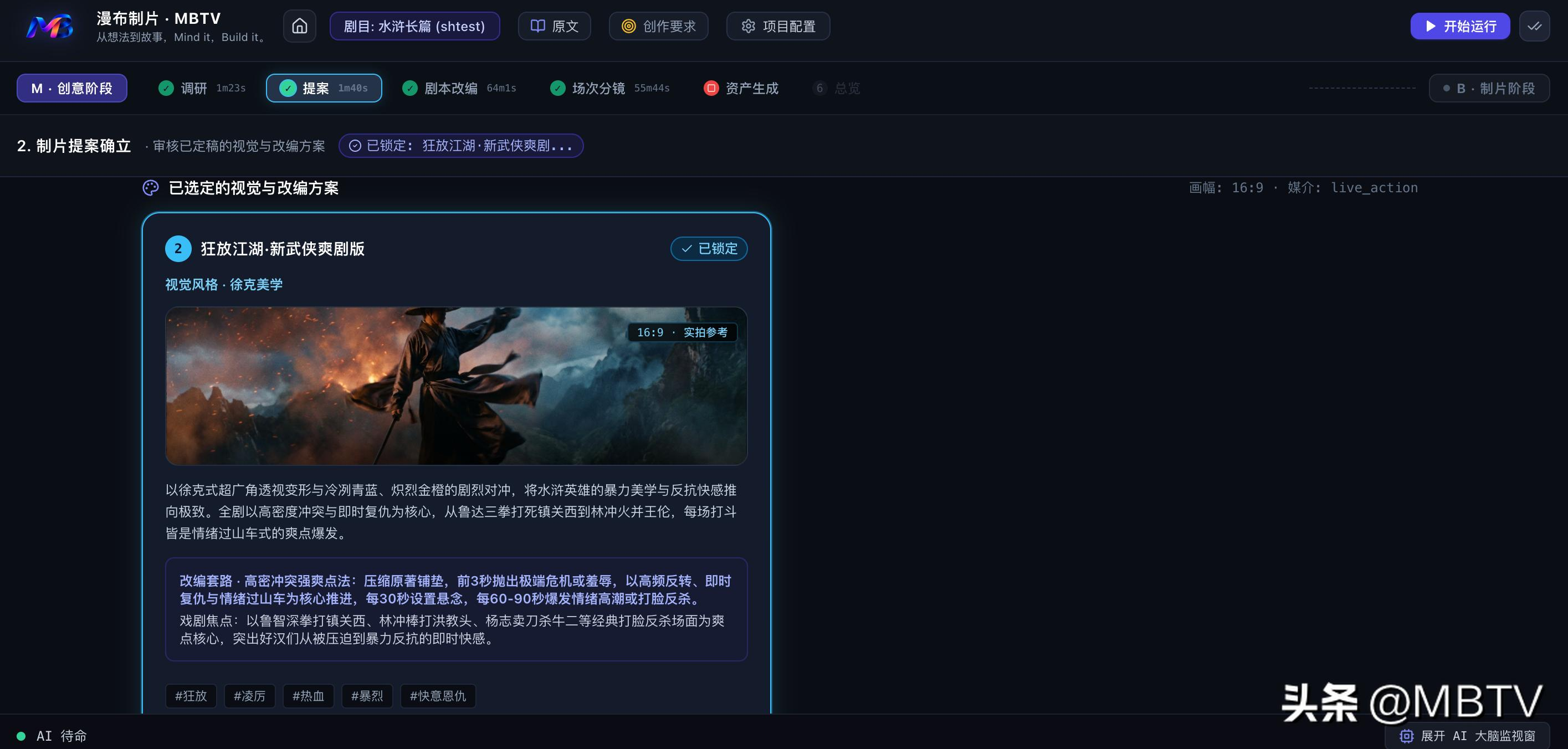This screenshot has width=1568, height=749.
Task: Click the green check icon beside 调研
Action: point(166,88)
